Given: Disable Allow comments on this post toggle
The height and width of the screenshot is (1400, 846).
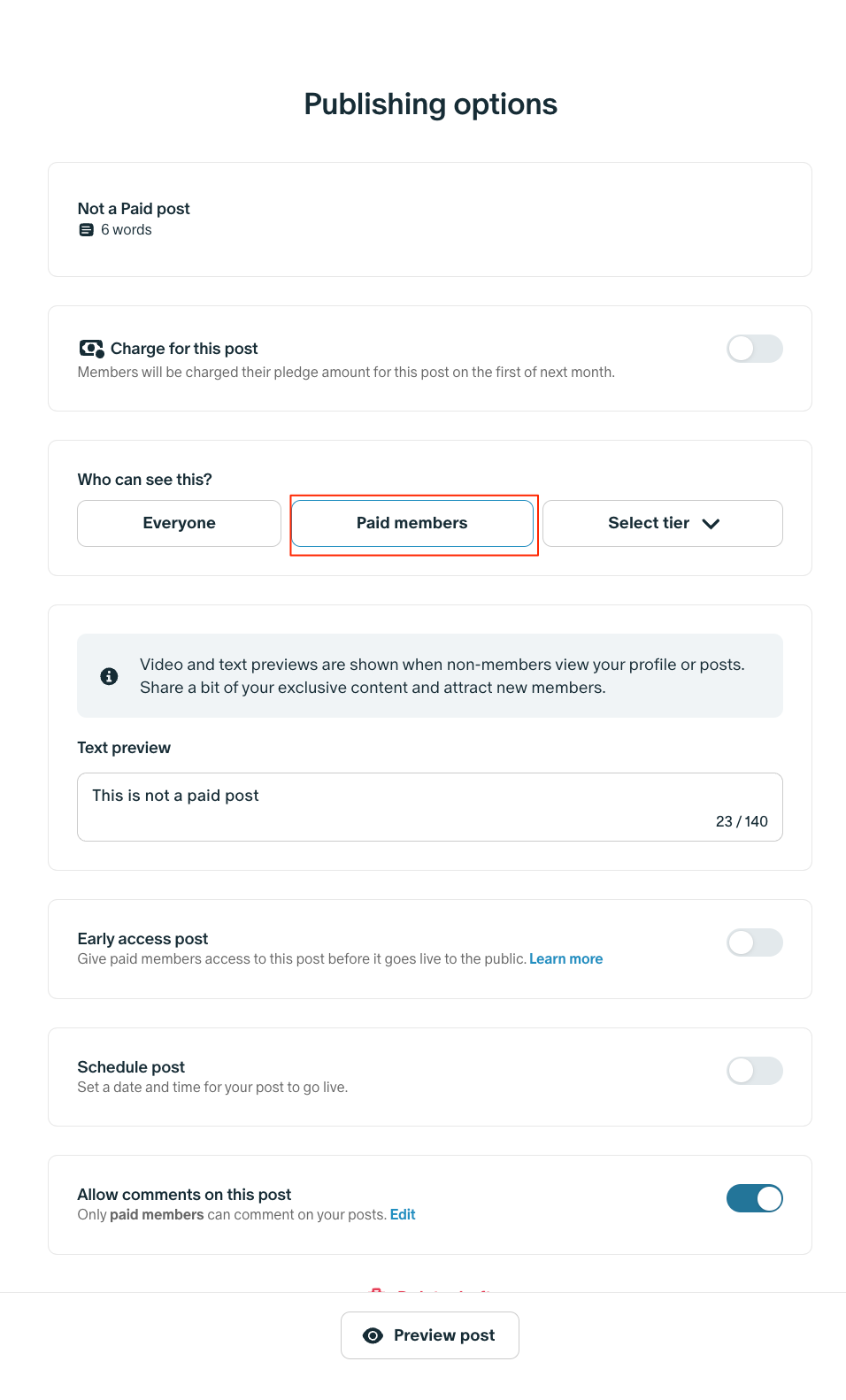Looking at the screenshot, I should point(755,1198).
